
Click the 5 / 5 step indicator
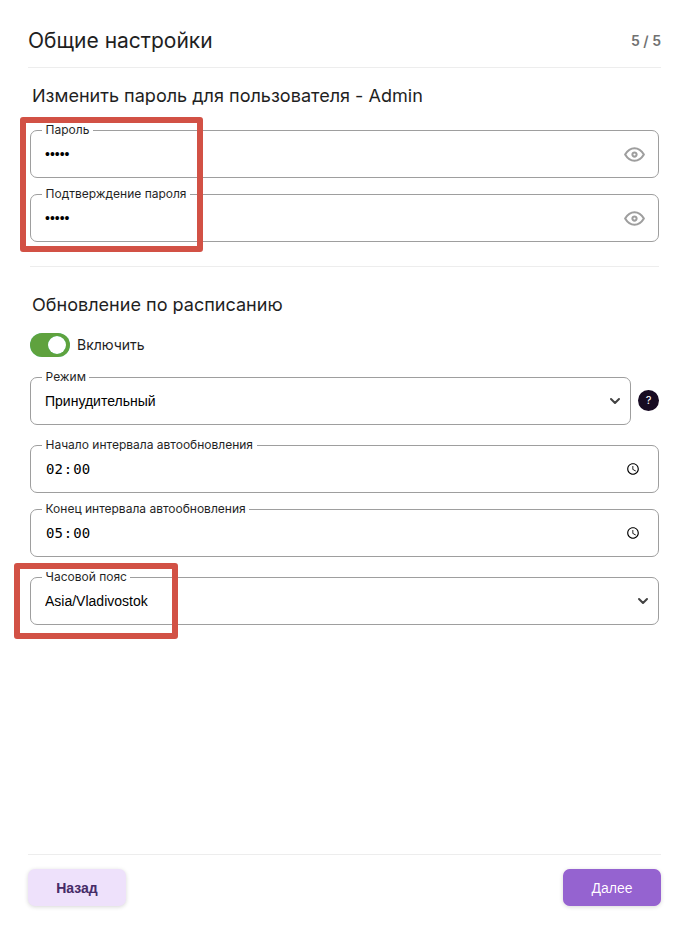[x=645, y=41]
